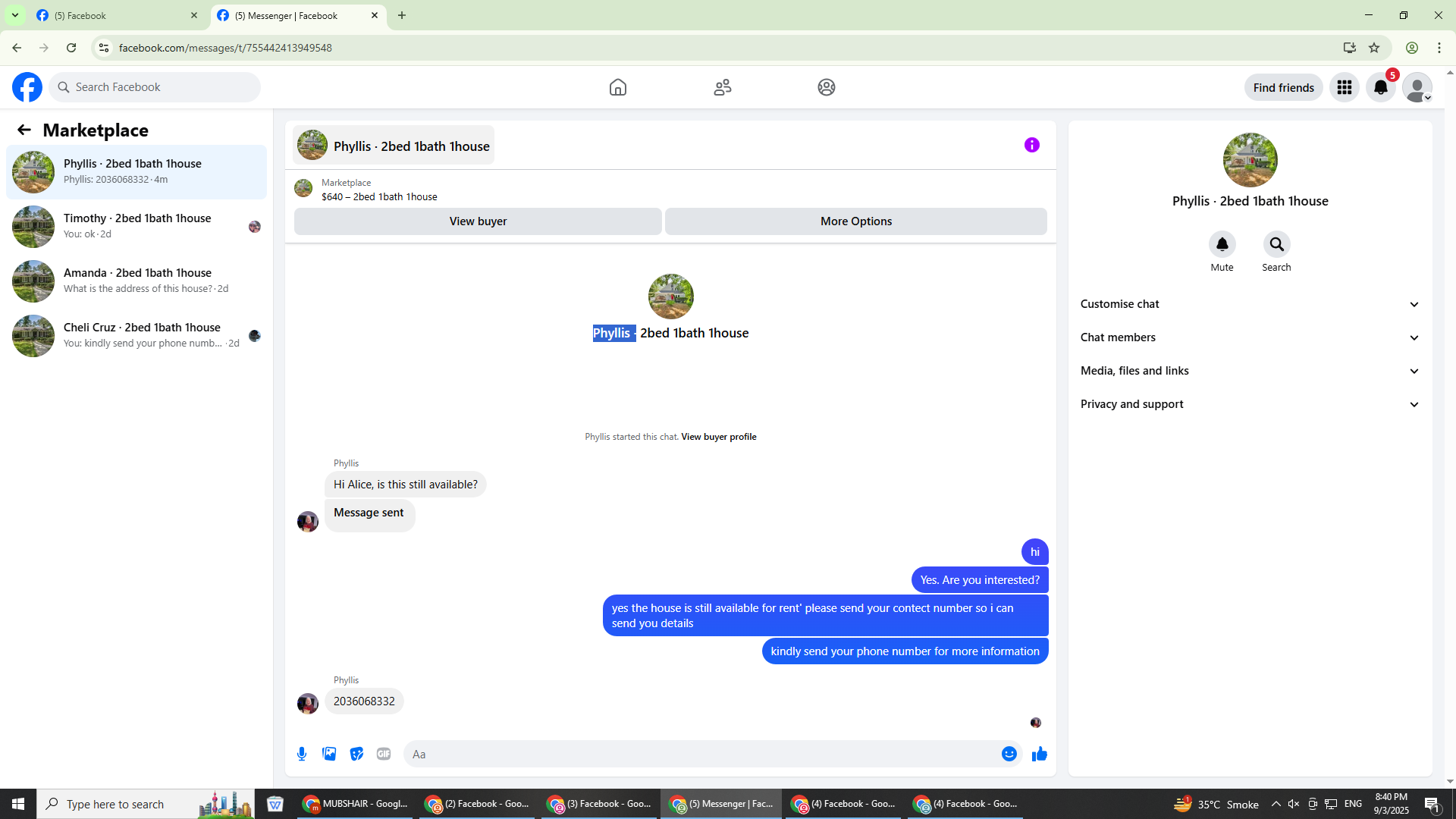The width and height of the screenshot is (1456, 819).
Task: Record a voice clip with microphone icon
Action: coord(302,754)
